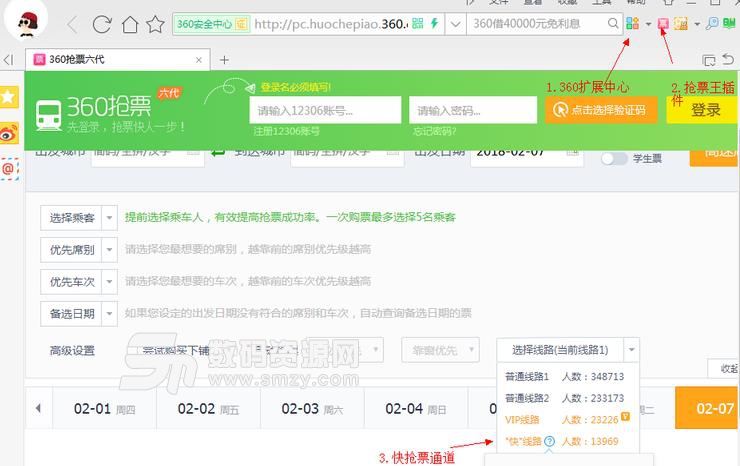Select the 02-03 周六 date tab
Viewport: 740px width, 466px height.
(312, 408)
